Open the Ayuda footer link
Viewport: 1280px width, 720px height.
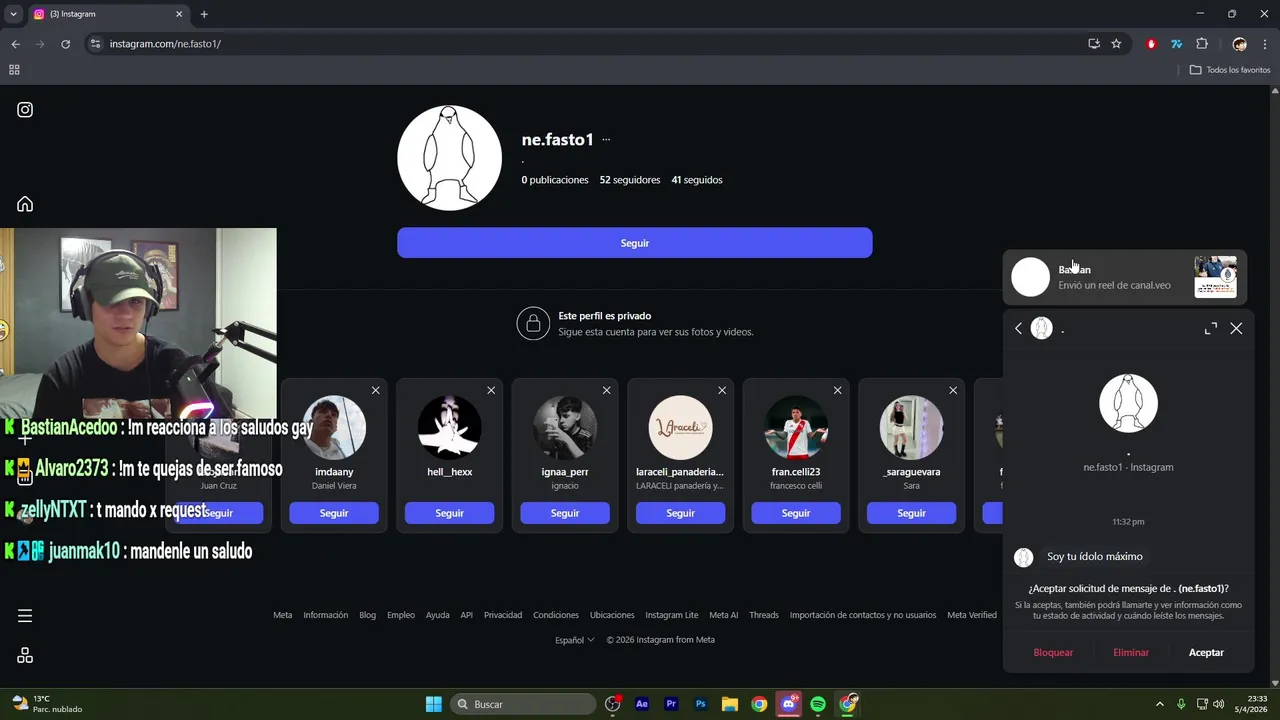pyautogui.click(x=438, y=615)
